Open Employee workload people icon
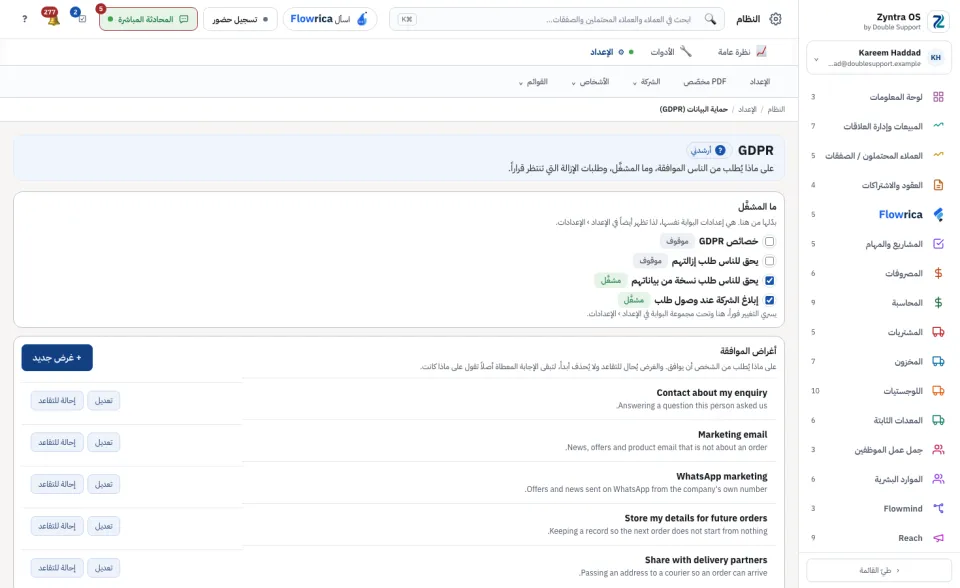 [938, 450]
